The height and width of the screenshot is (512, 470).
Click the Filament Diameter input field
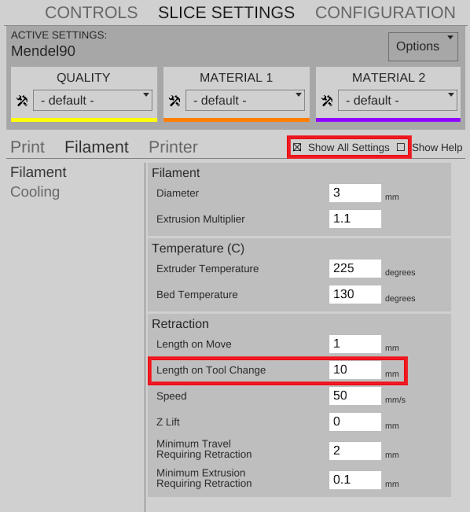click(355, 193)
